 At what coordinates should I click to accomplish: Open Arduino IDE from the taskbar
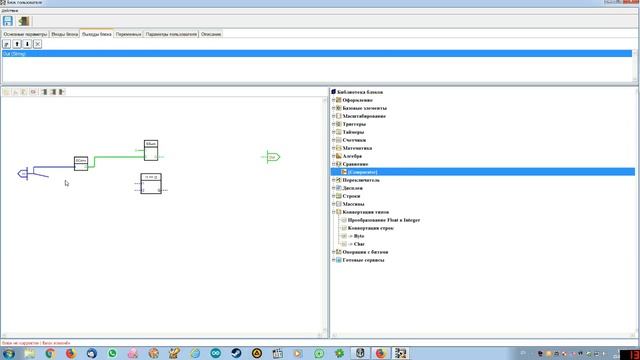coord(216,353)
